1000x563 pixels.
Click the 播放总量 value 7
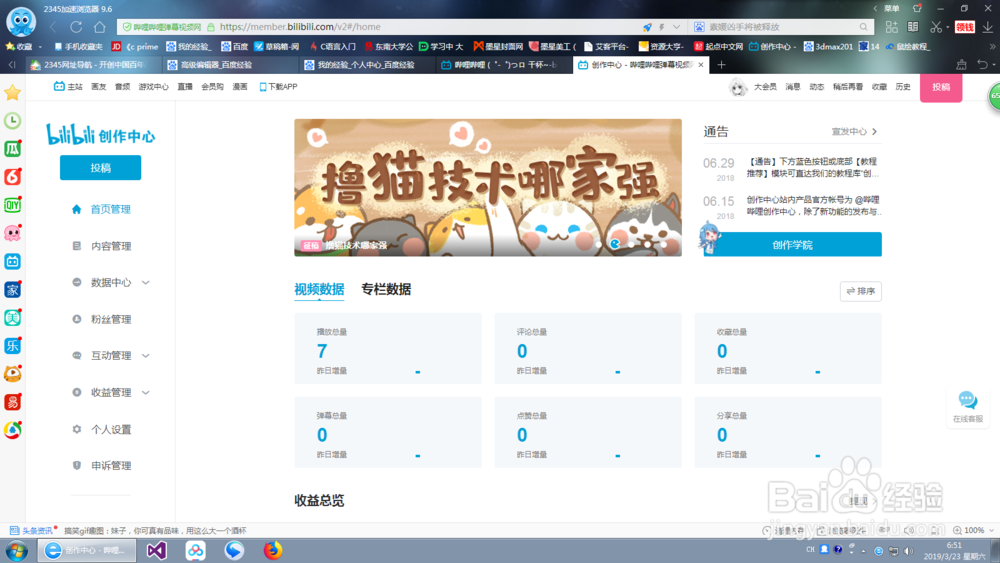click(x=322, y=351)
